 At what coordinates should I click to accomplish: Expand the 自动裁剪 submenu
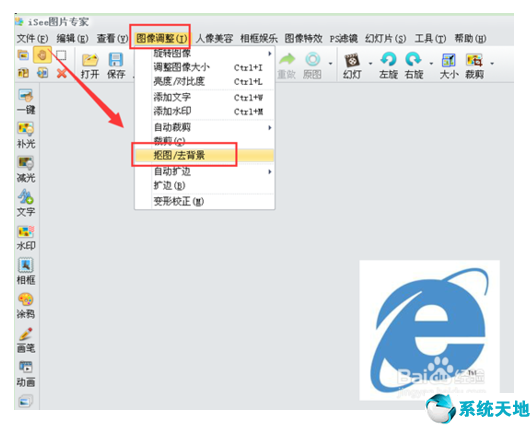270,127
